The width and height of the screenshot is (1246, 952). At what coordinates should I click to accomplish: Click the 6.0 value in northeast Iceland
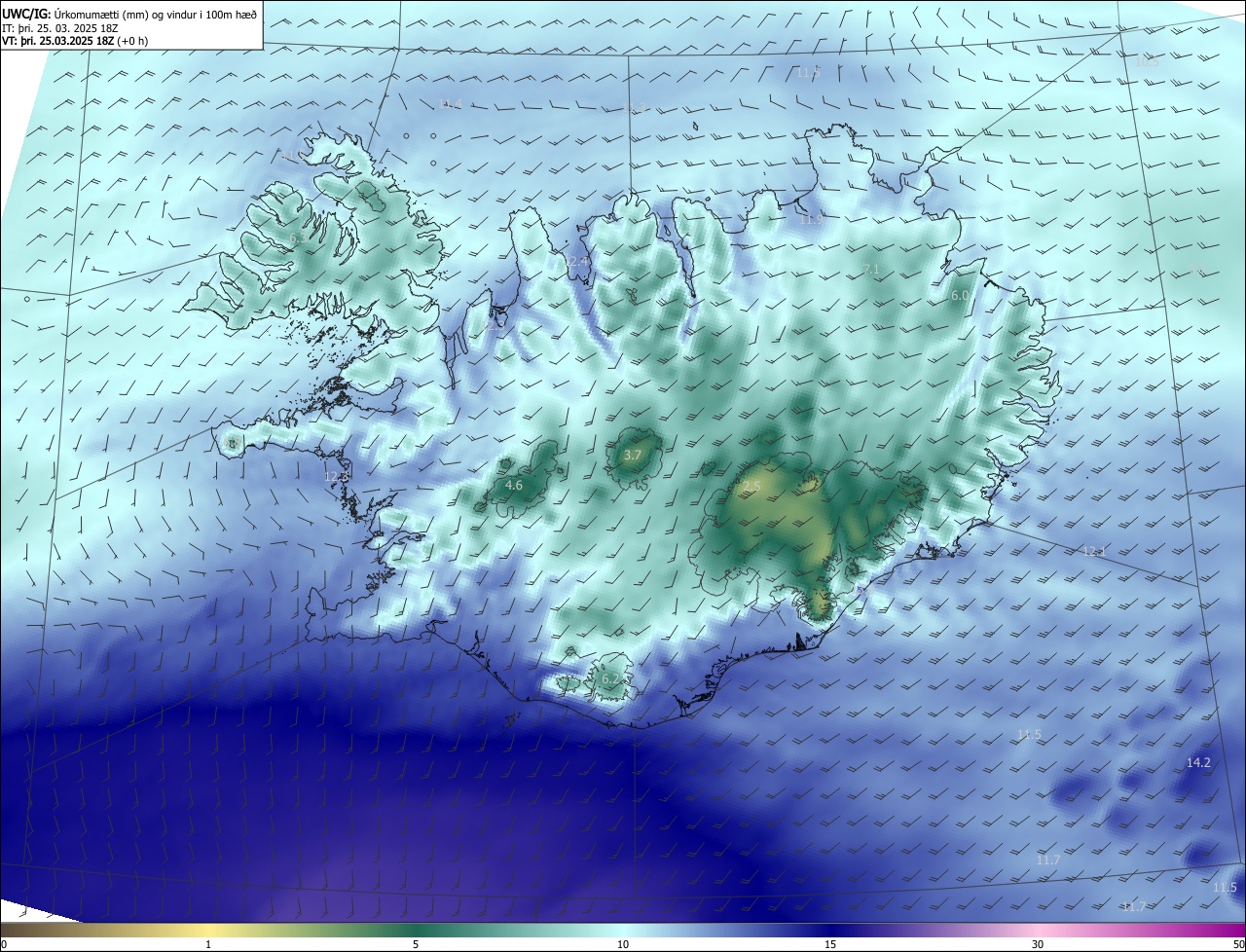pyautogui.click(x=960, y=295)
